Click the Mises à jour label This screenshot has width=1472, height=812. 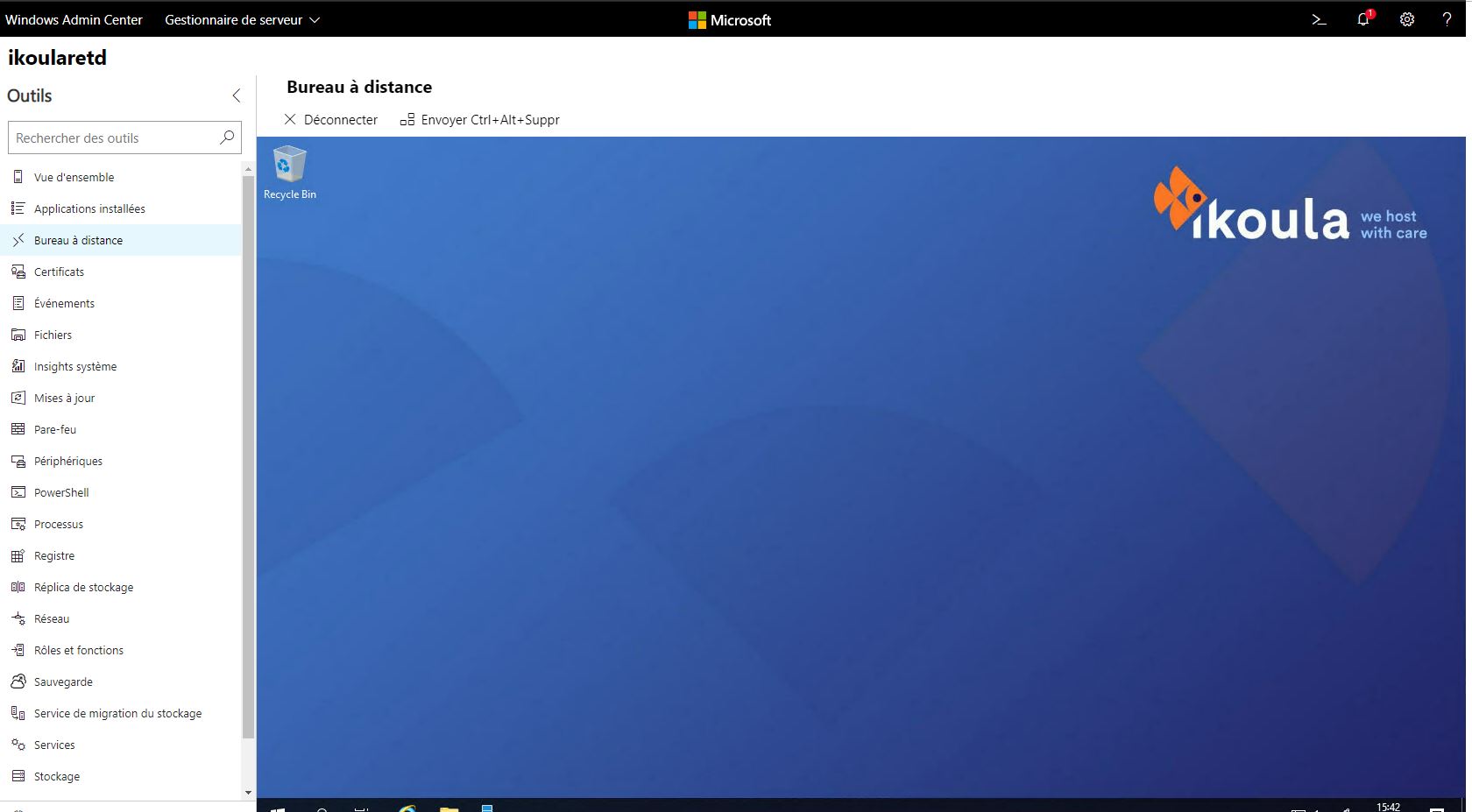pyautogui.click(x=64, y=398)
